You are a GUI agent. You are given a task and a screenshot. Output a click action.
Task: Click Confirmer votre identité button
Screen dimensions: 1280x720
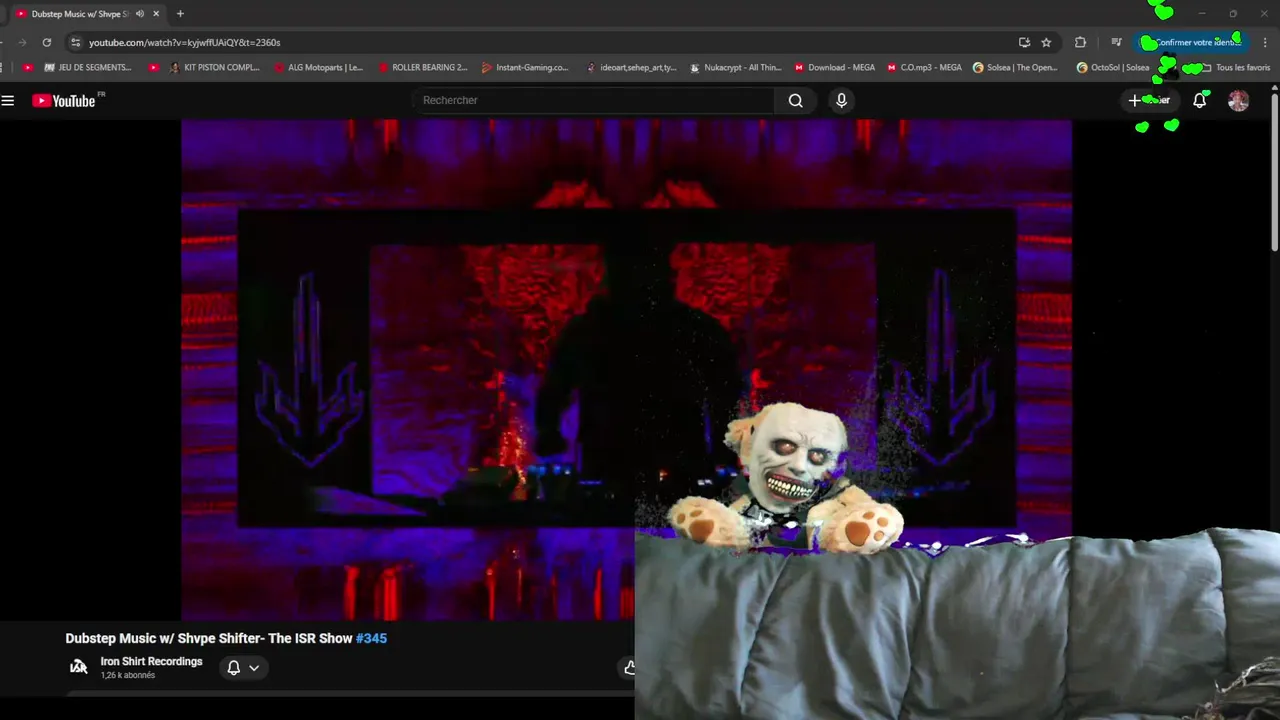tap(1193, 42)
